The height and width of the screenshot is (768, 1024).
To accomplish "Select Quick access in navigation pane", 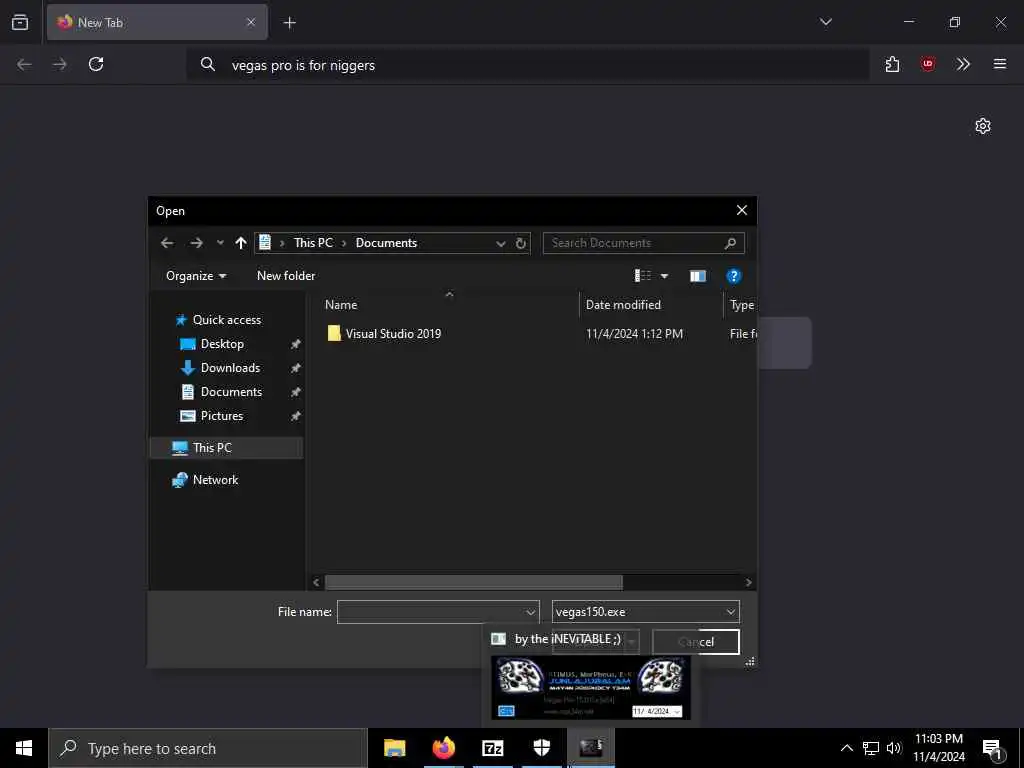I will [x=227, y=320].
